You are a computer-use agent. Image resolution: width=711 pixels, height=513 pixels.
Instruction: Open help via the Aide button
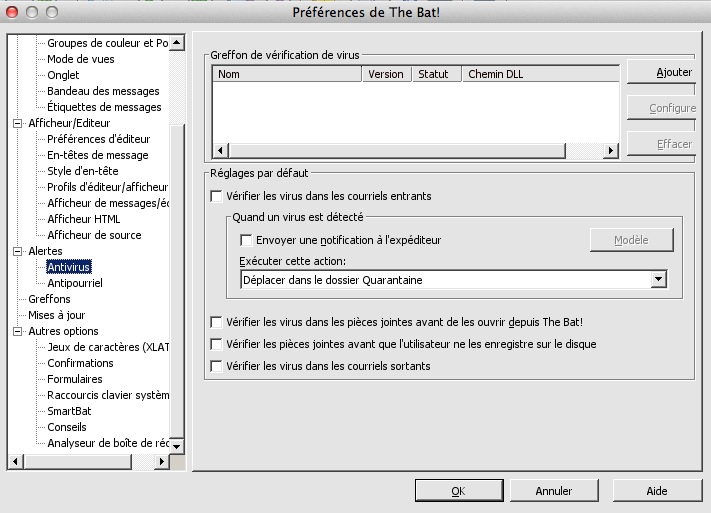656,491
